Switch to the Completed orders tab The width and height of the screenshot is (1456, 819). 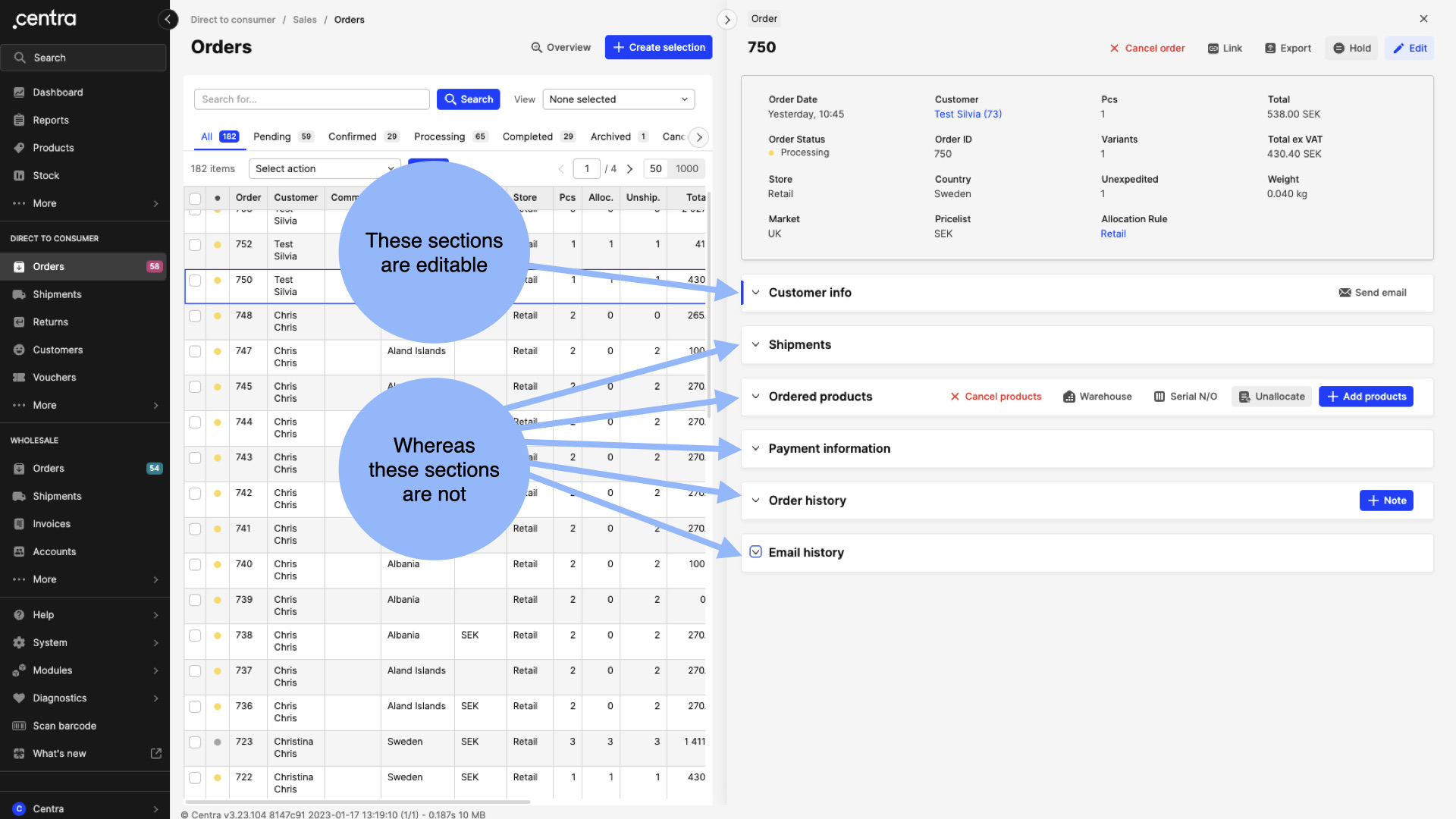(x=527, y=136)
